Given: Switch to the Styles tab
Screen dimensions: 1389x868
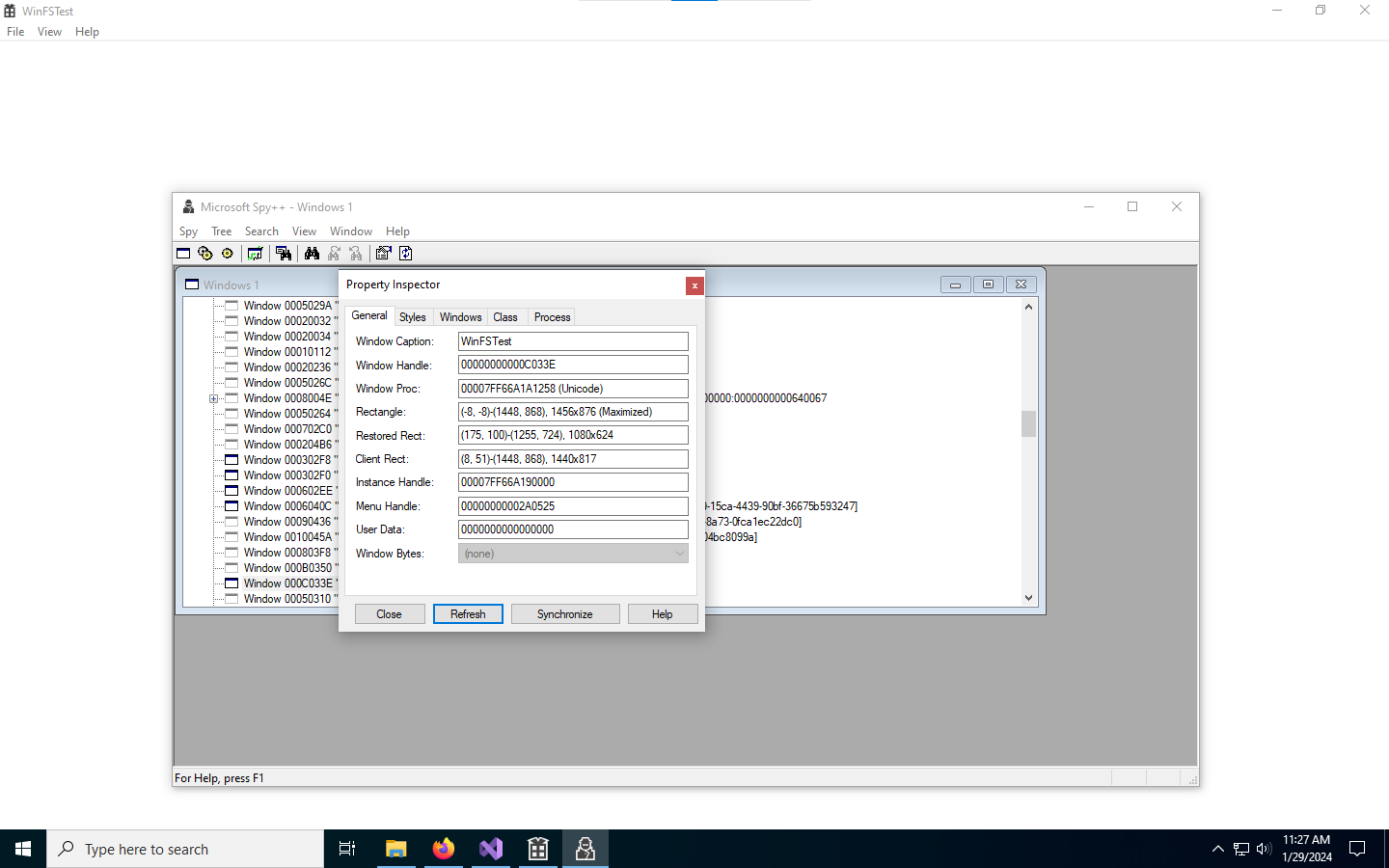Looking at the screenshot, I should (413, 317).
